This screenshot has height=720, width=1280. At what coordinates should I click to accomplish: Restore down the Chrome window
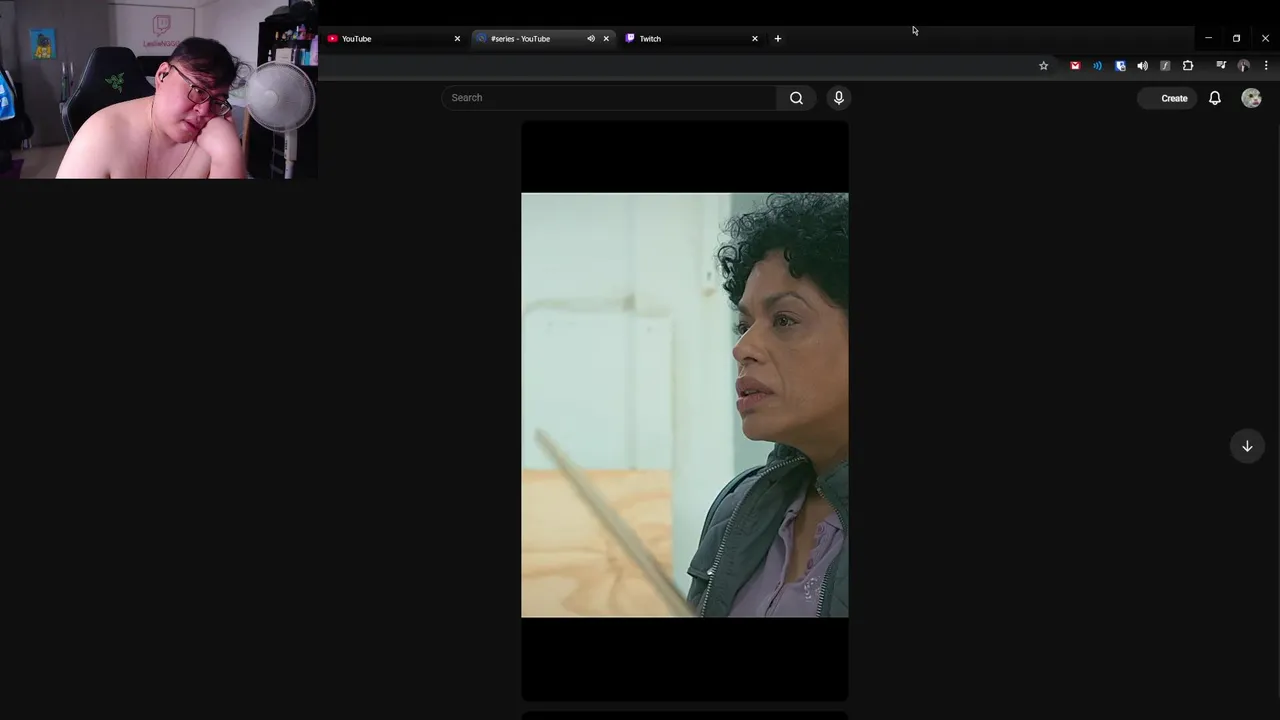(x=1236, y=38)
